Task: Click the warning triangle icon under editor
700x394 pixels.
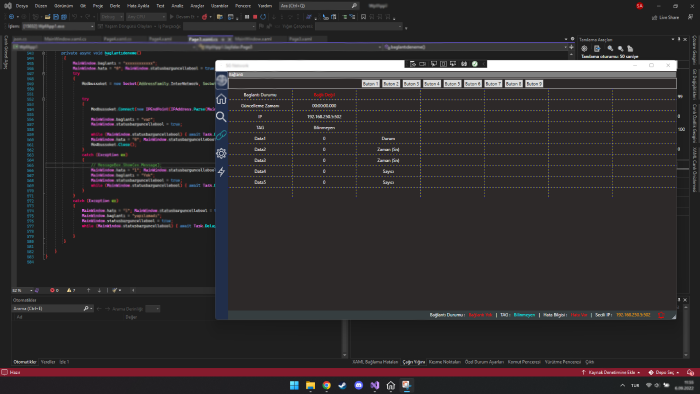Action: (69, 290)
